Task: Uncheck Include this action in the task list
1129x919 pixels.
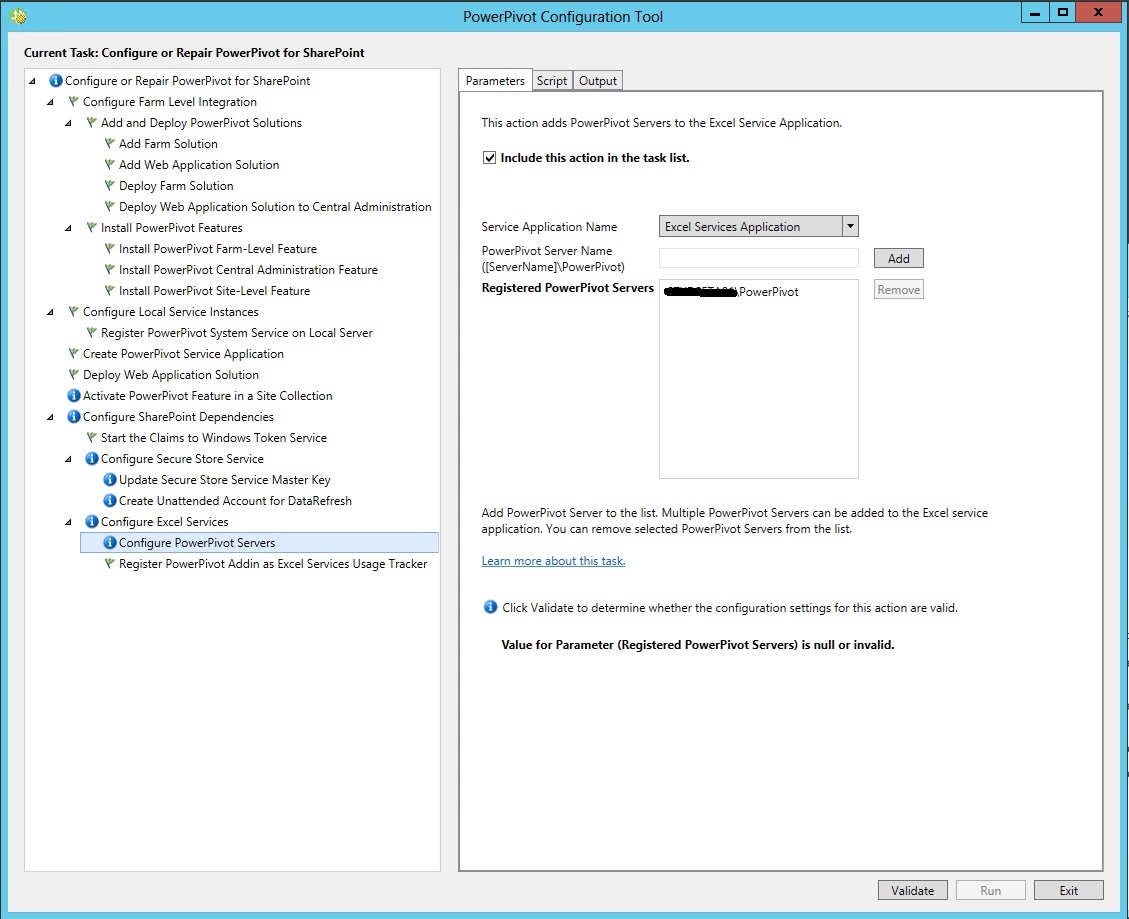Action: (489, 157)
